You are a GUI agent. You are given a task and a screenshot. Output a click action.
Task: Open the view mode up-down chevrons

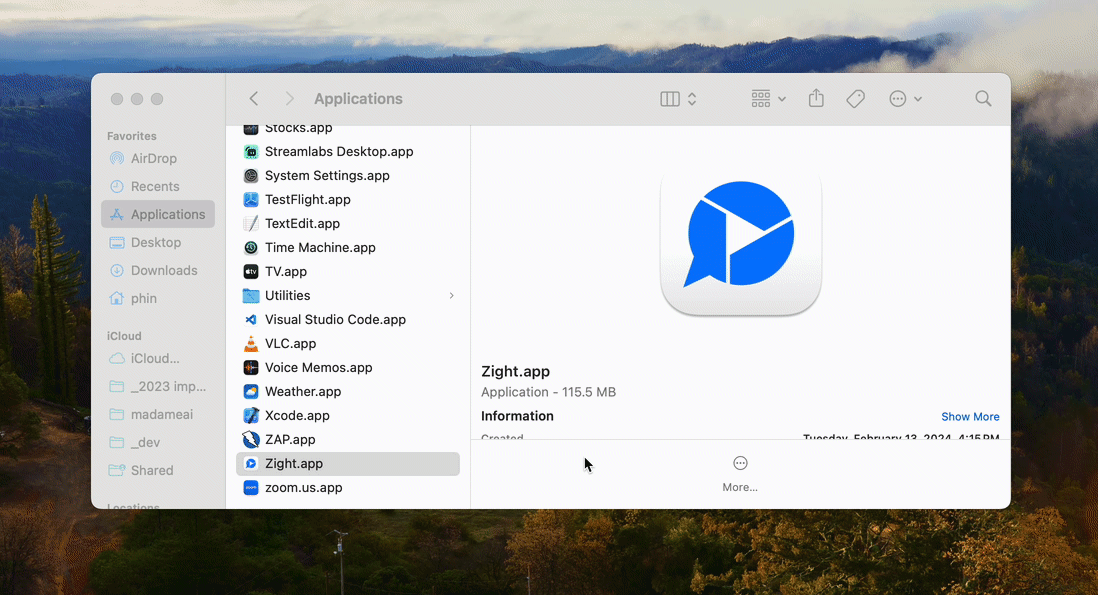pyautogui.click(x=692, y=99)
